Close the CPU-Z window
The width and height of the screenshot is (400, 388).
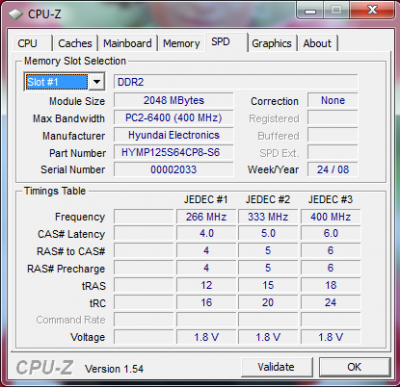372,10
